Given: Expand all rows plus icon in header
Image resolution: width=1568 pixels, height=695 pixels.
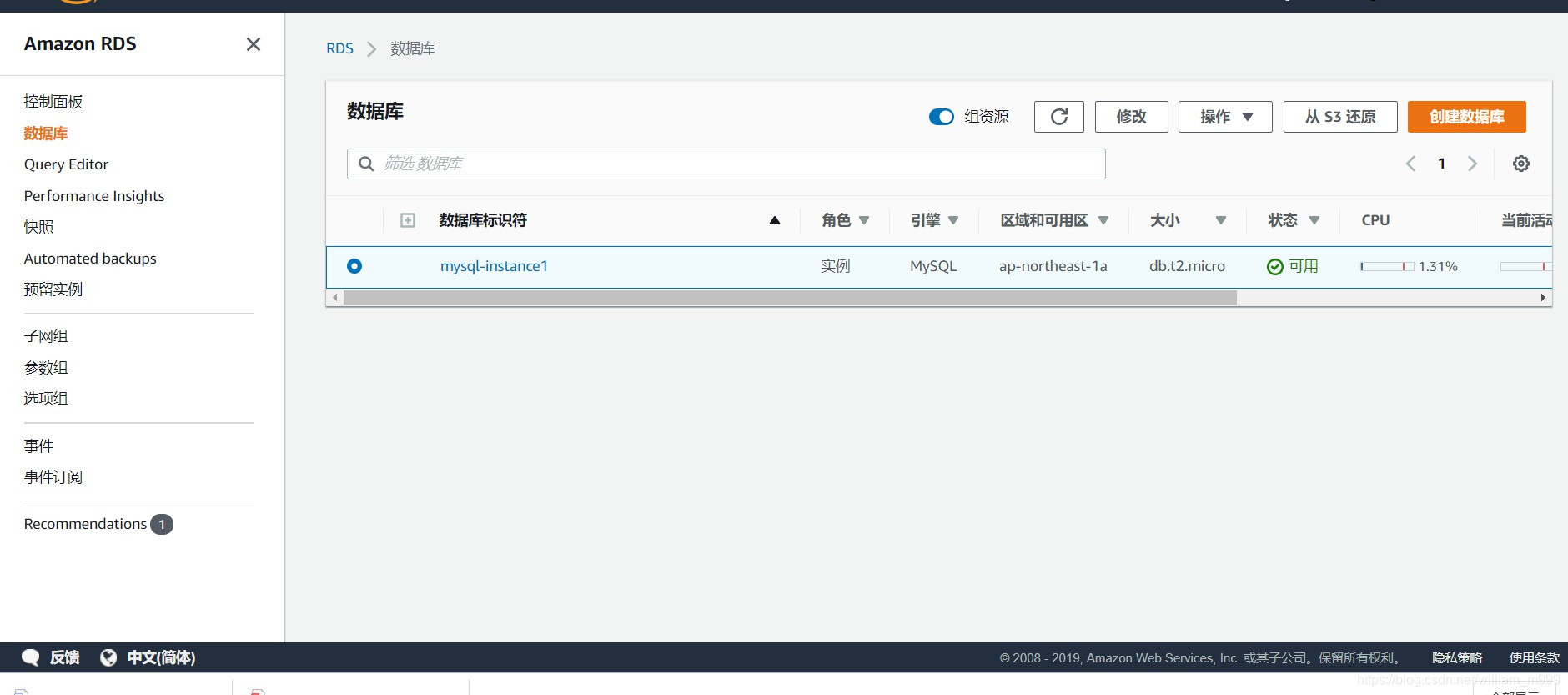Looking at the screenshot, I should click(408, 220).
